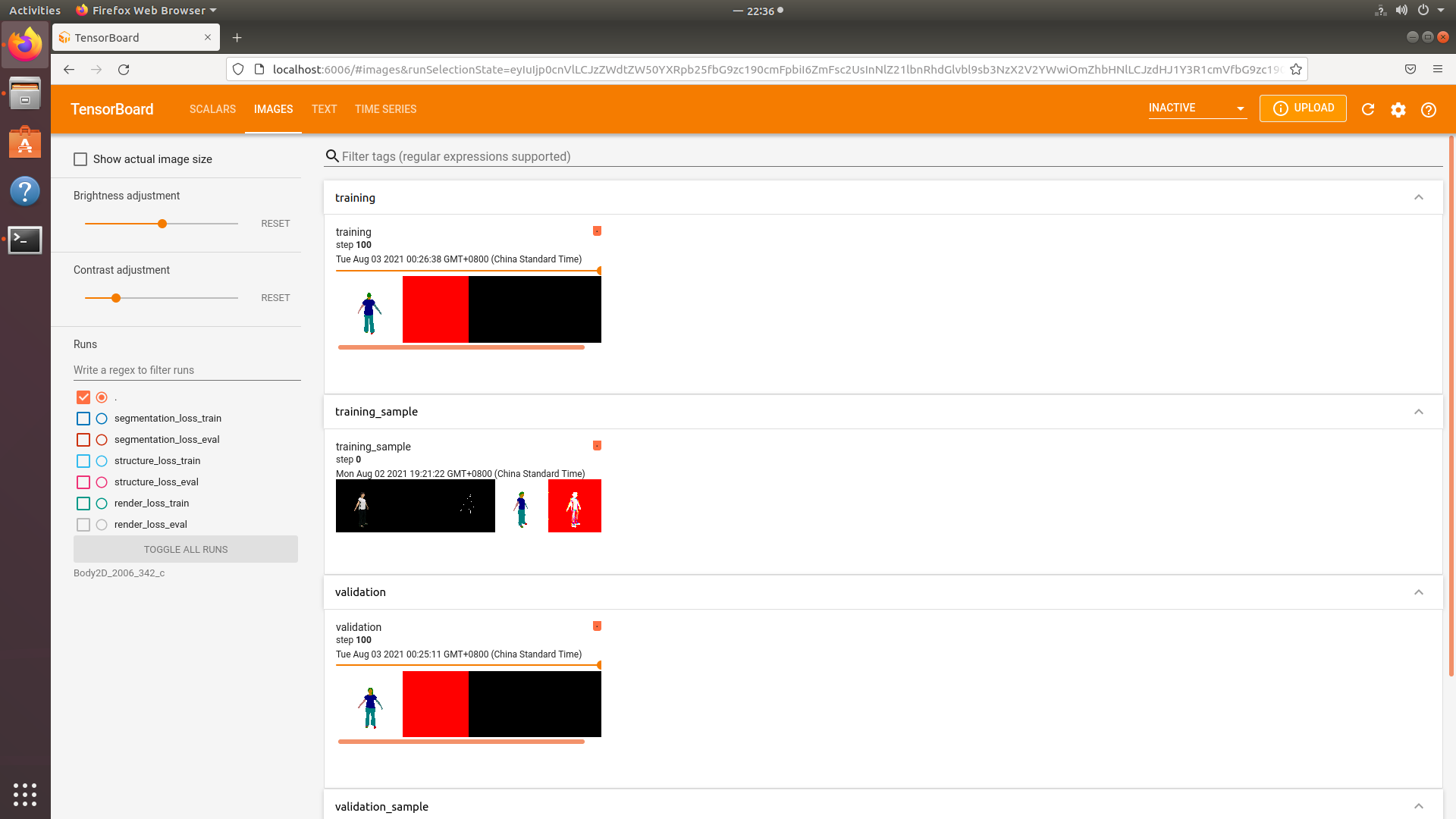Click the orange run indicator on validation card
Screen dimensions: 1456x819
(x=598, y=626)
